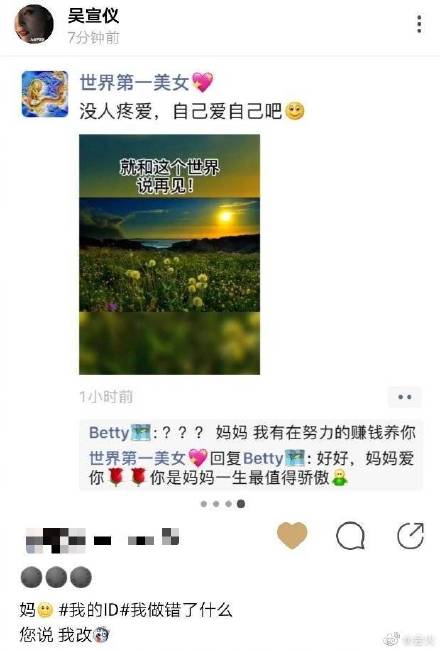Image resolution: width=440 pixels, height=651 pixels.
Task: Open 吴宣仪 username link
Action: click(x=93, y=15)
